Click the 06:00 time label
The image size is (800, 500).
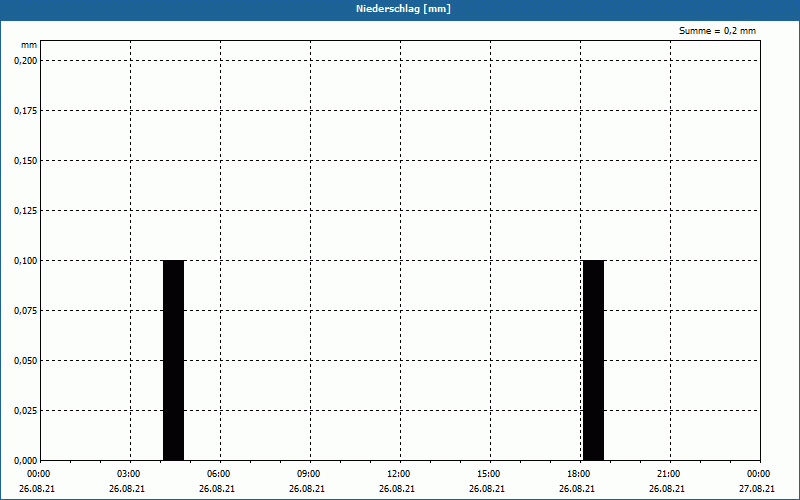pyautogui.click(x=218, y=474)
